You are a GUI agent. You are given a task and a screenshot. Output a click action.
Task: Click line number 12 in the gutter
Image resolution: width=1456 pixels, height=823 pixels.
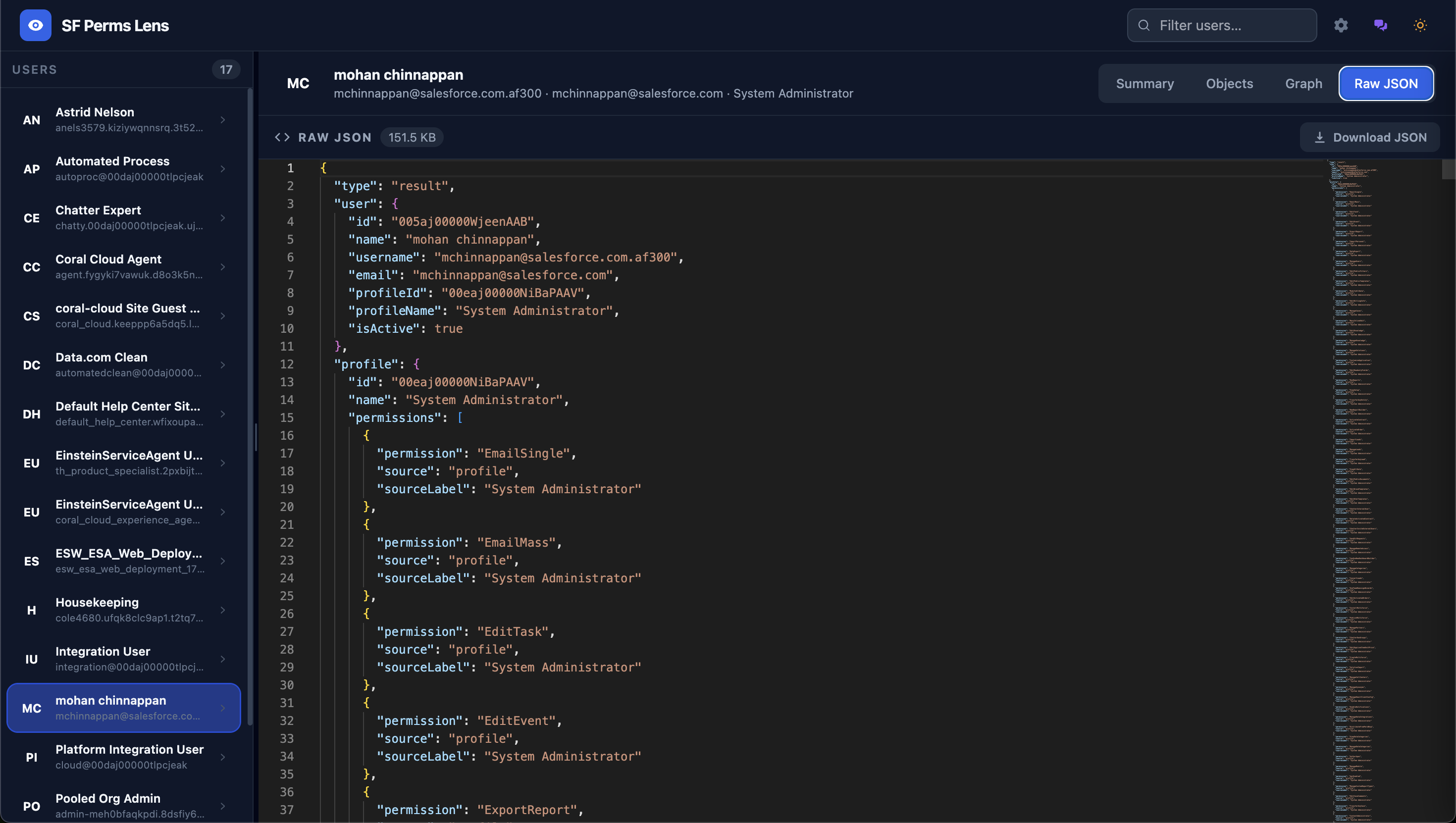click(287, 364)
